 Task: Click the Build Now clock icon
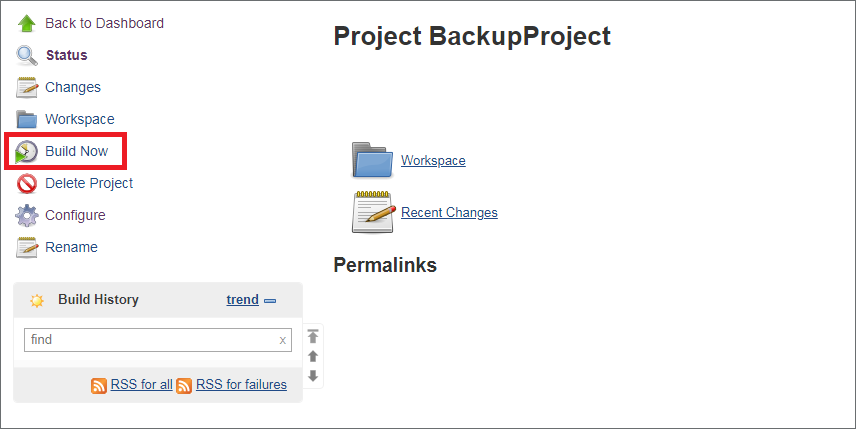pyautogui.click(x=26, y=152)
